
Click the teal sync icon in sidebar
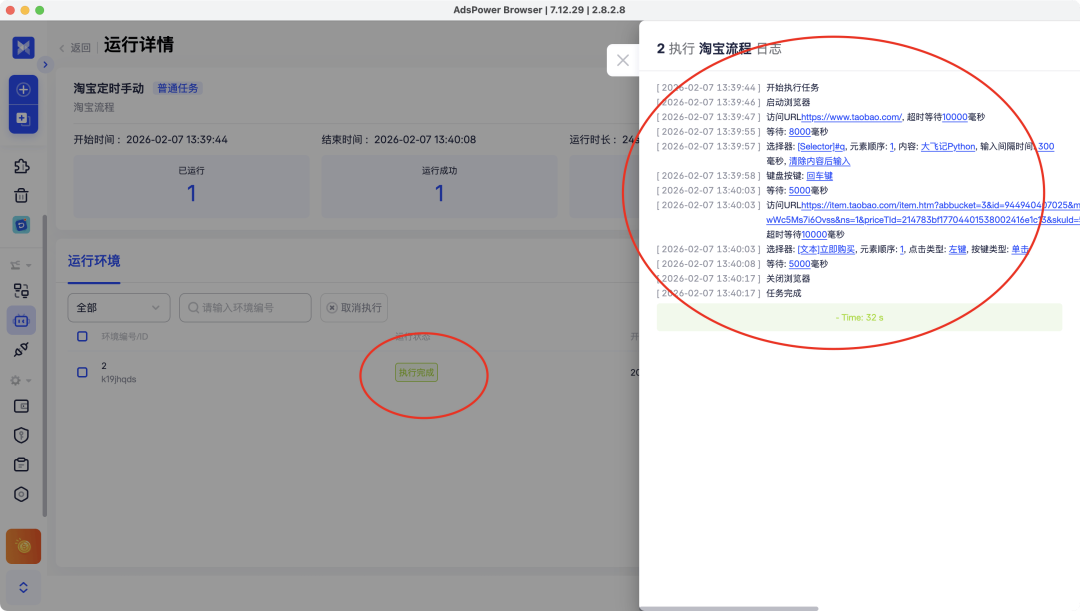21,225
